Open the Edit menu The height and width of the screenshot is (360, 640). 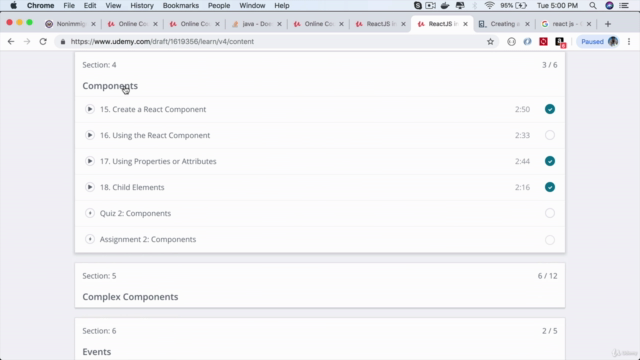90,6
